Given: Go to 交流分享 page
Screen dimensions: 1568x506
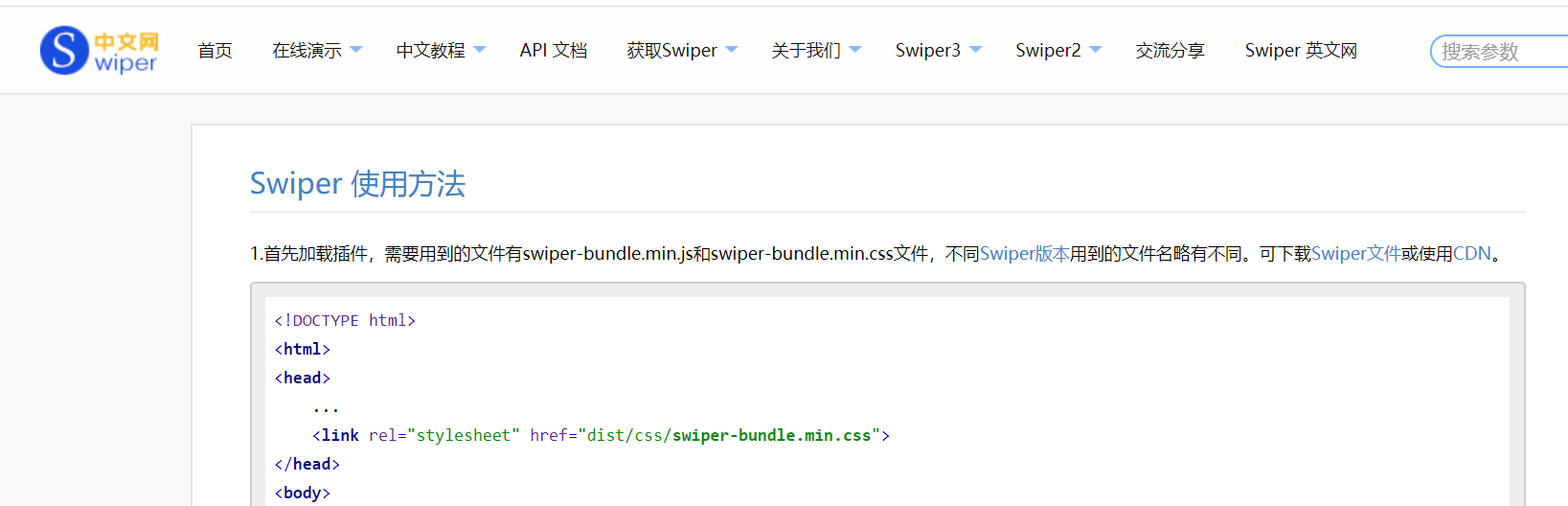Looking at the screenshot, I should click(1170, 51).
